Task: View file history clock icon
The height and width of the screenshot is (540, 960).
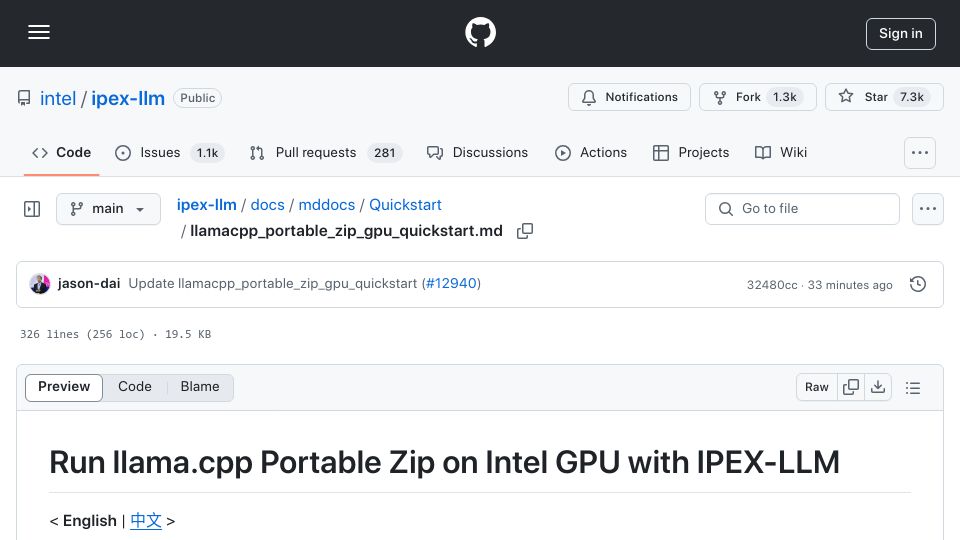Action: 918,284
